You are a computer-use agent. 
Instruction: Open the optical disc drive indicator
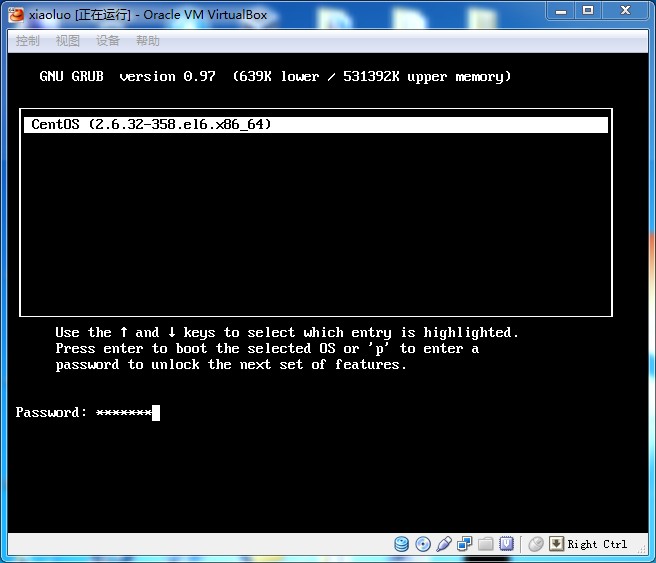(x=423, y=544)
